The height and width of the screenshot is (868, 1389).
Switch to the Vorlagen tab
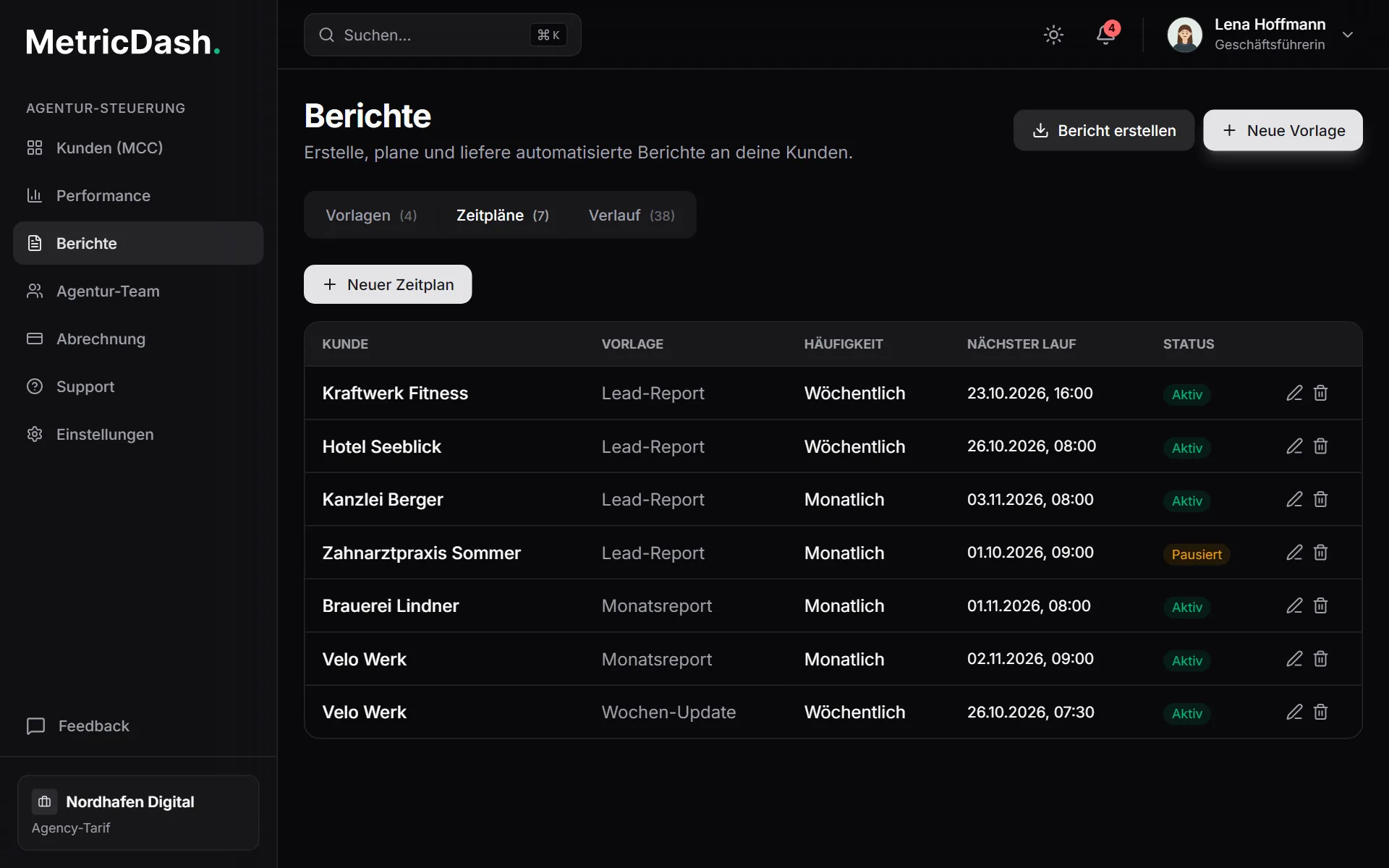(x=371, y=215)
